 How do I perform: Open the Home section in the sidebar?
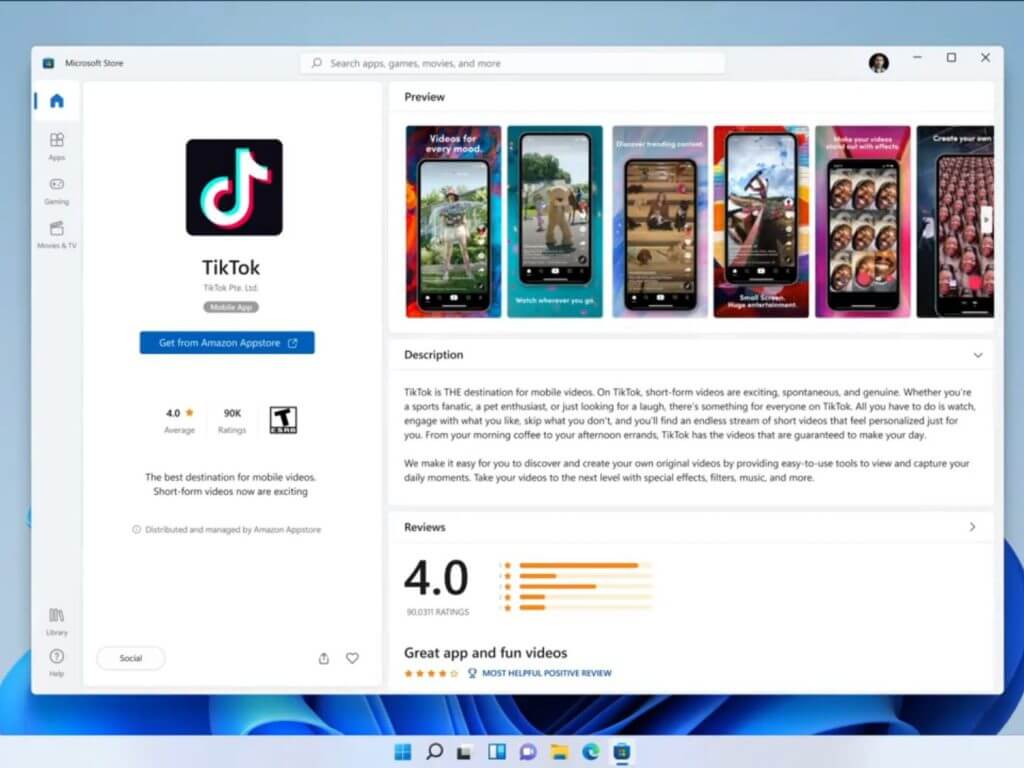coord(57,101)
